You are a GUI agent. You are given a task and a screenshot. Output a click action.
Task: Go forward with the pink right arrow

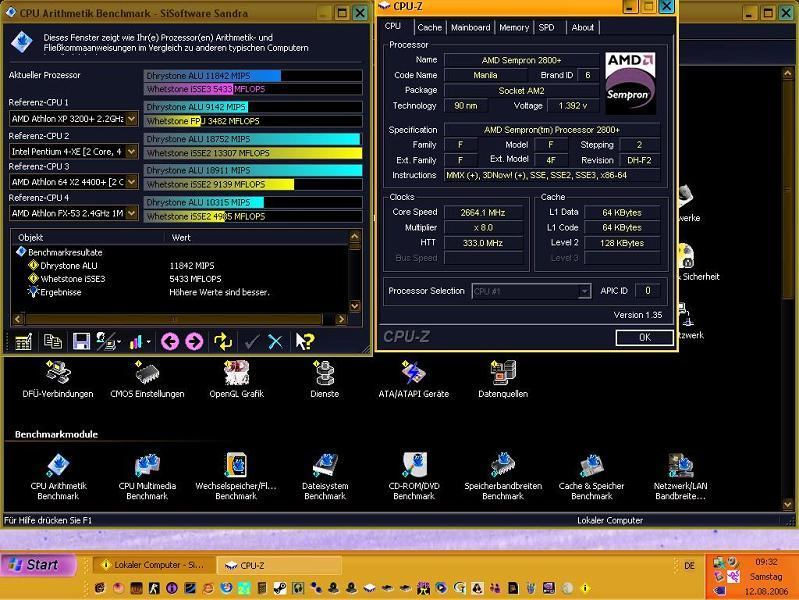click(194, 342)
